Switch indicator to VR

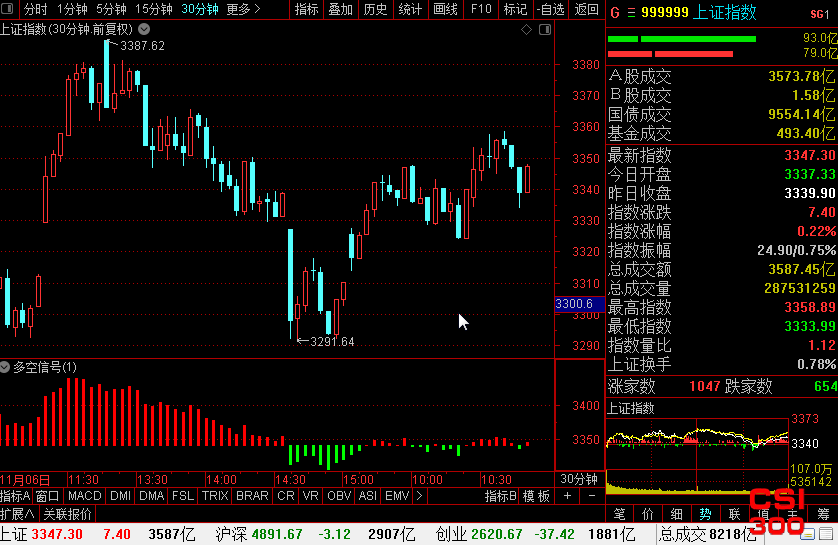click(x=311, y=496)
